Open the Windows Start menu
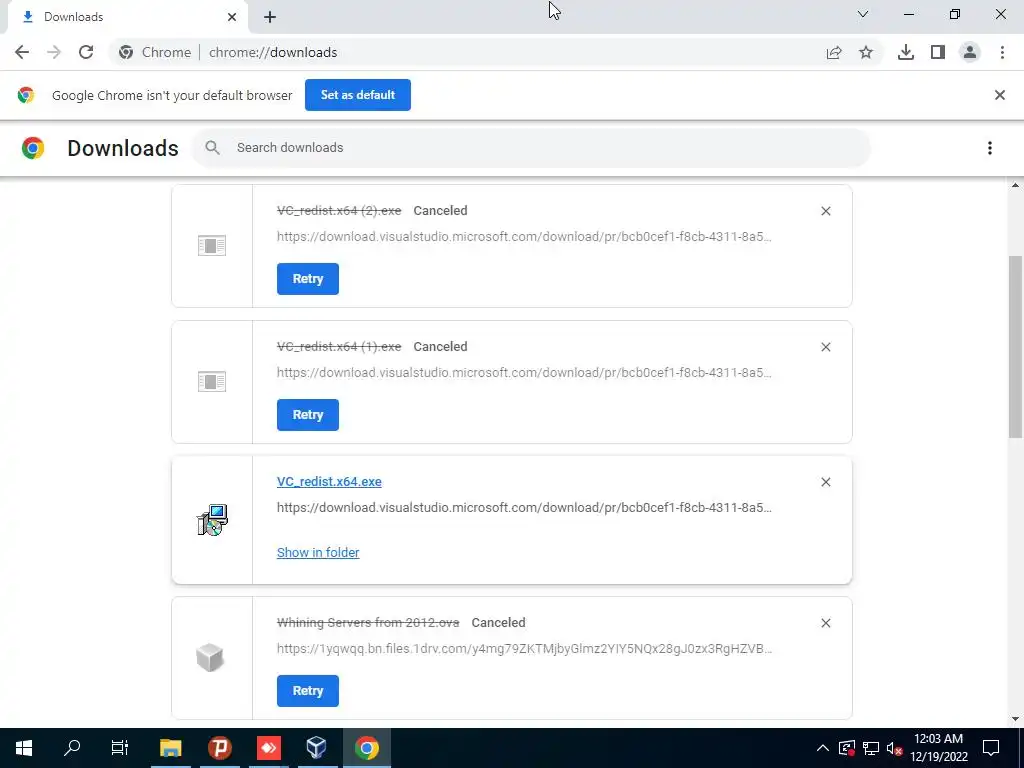The width and height of the screenshot is (1024, 768). coord(24,748)
